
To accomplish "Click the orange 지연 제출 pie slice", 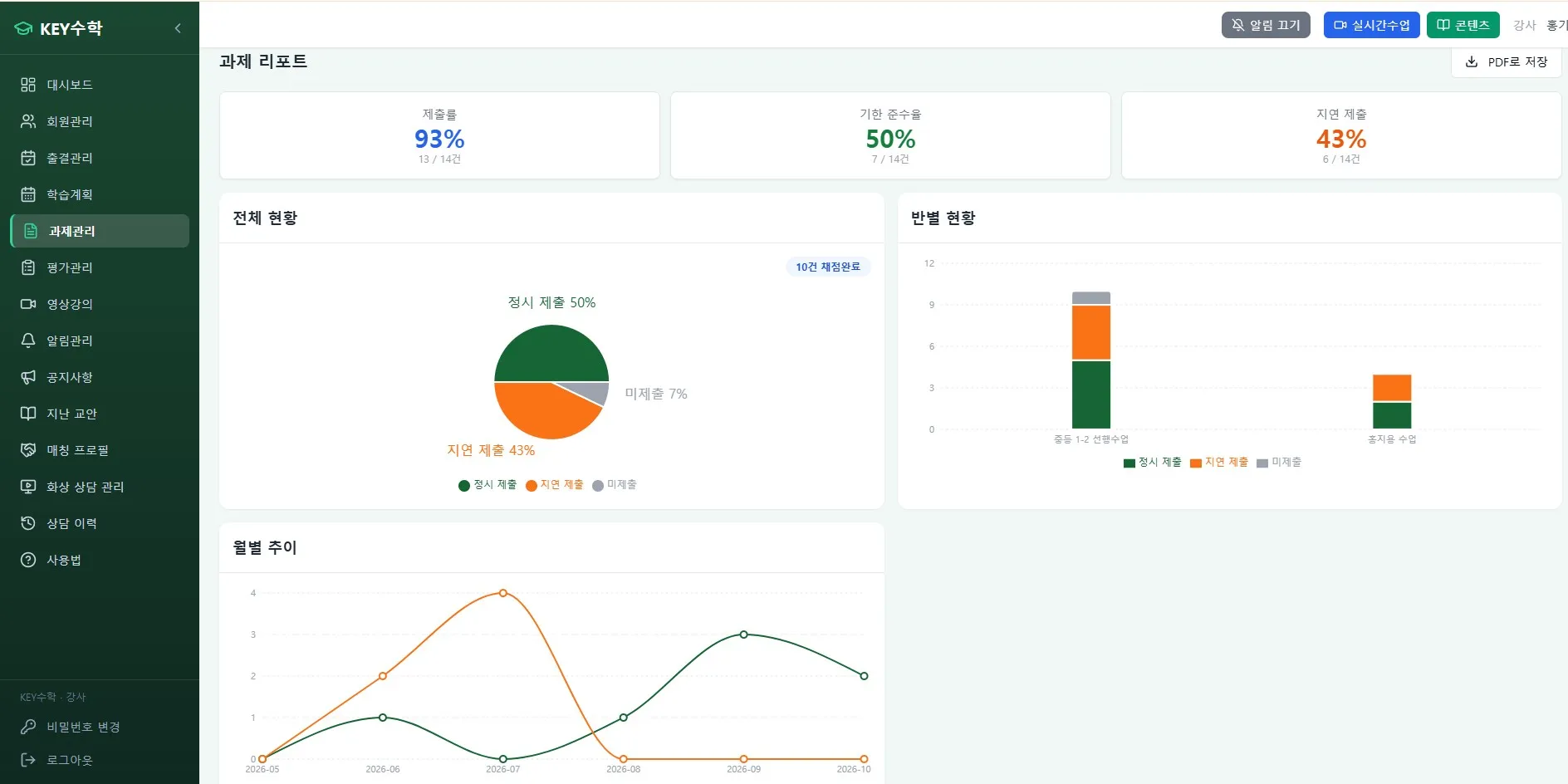I will click(x=540, y=413).
